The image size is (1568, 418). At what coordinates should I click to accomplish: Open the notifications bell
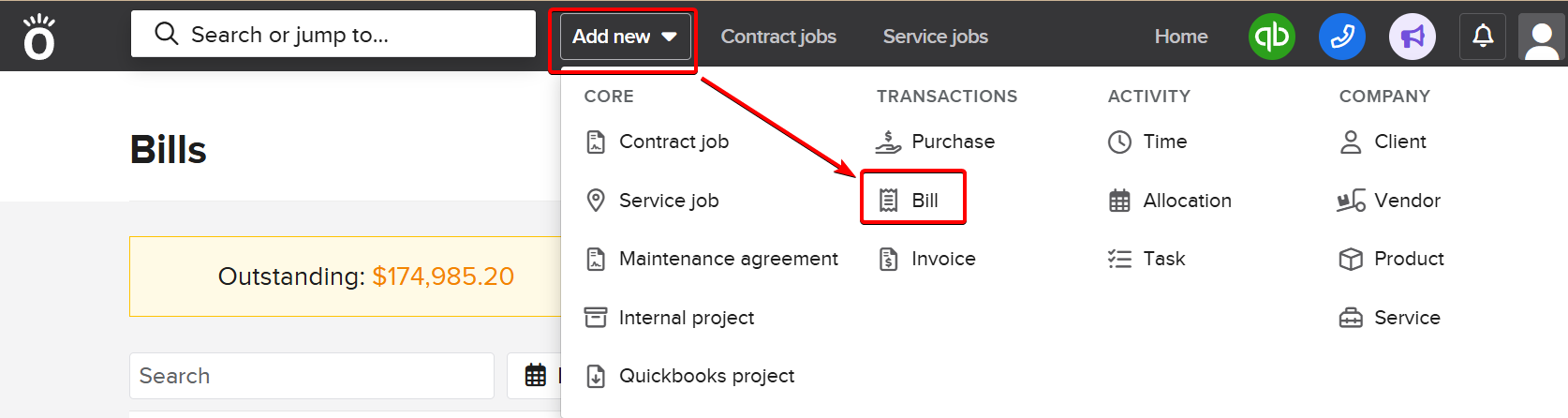tap(1483, 37)
